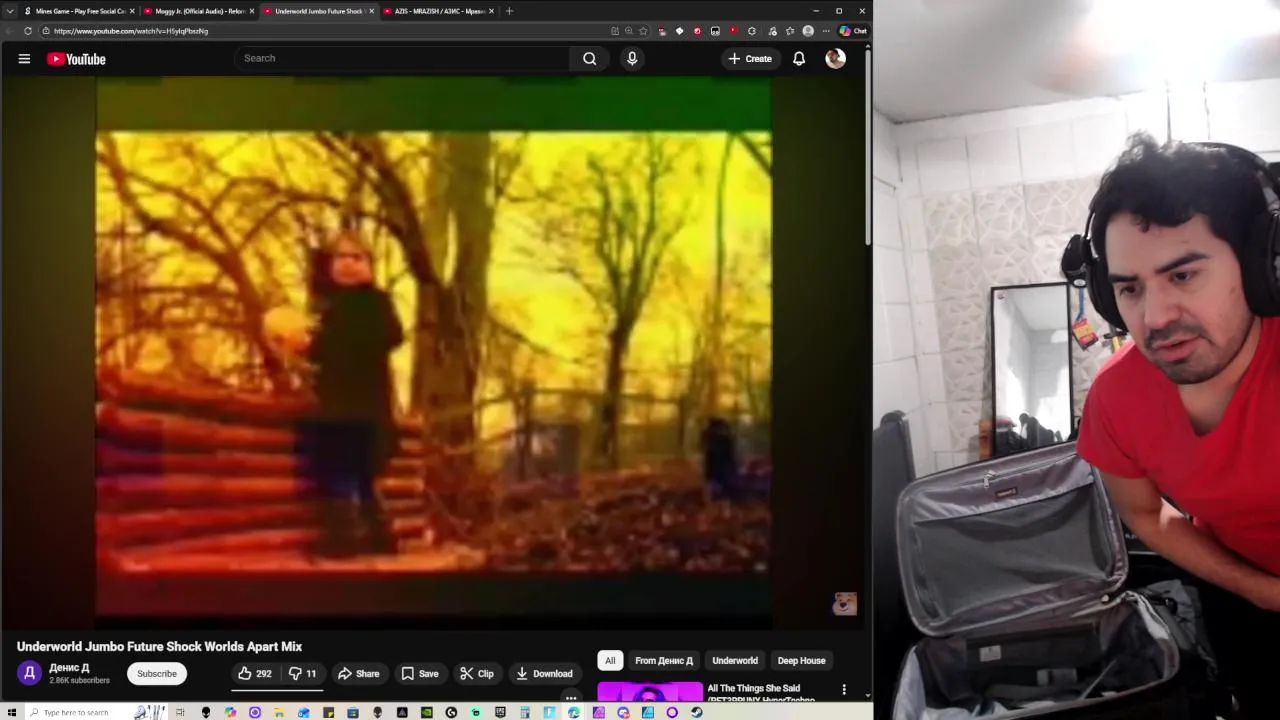Click the YouTube search magnifier button
Image resolution: width=1280 pixels, height=720 pixels.
(x=590, y=58)
